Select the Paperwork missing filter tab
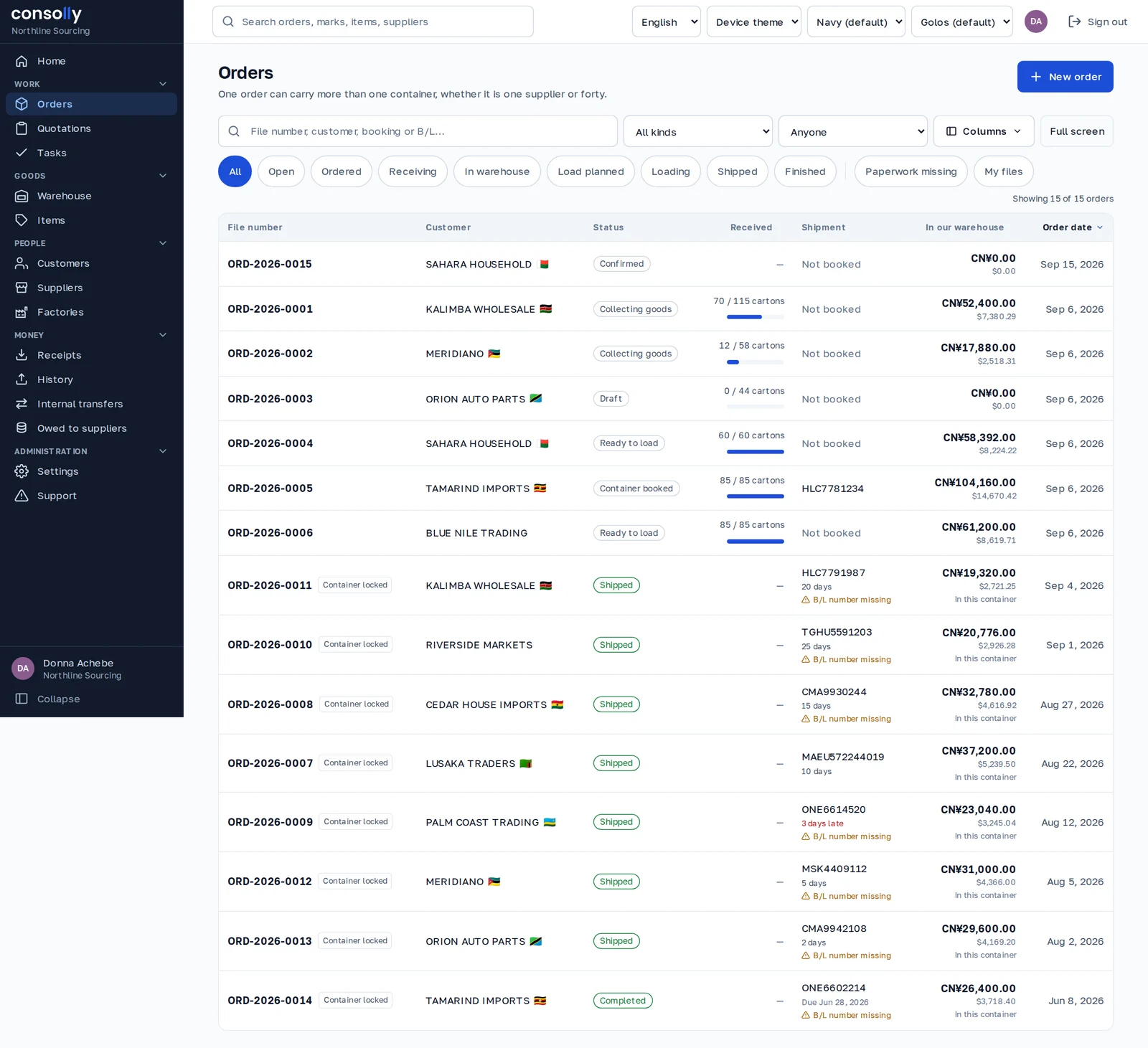1148x1048 pixels. (911, 171)
